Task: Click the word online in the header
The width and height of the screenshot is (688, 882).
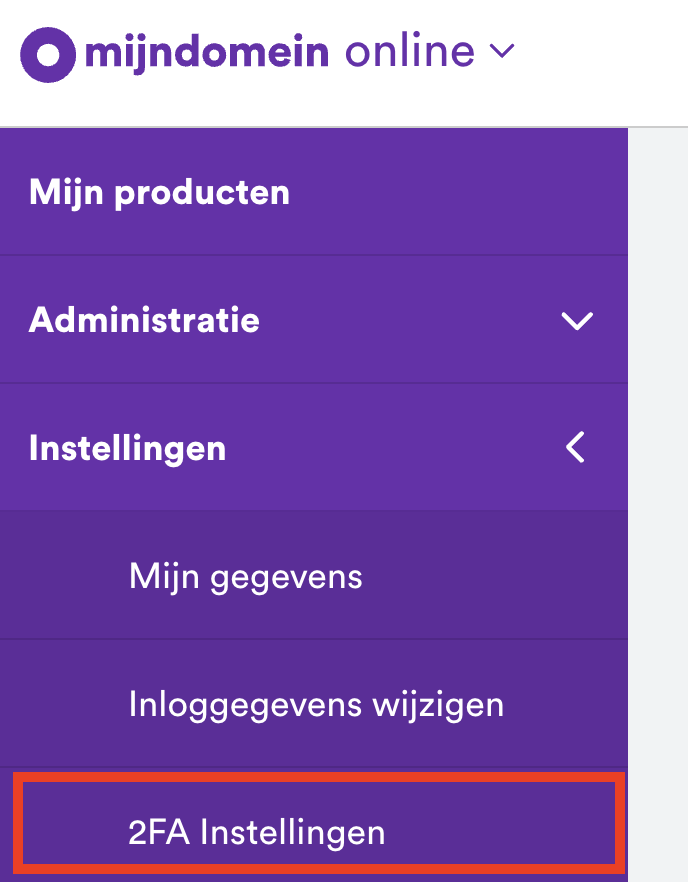Action: (x=409, y=52)
